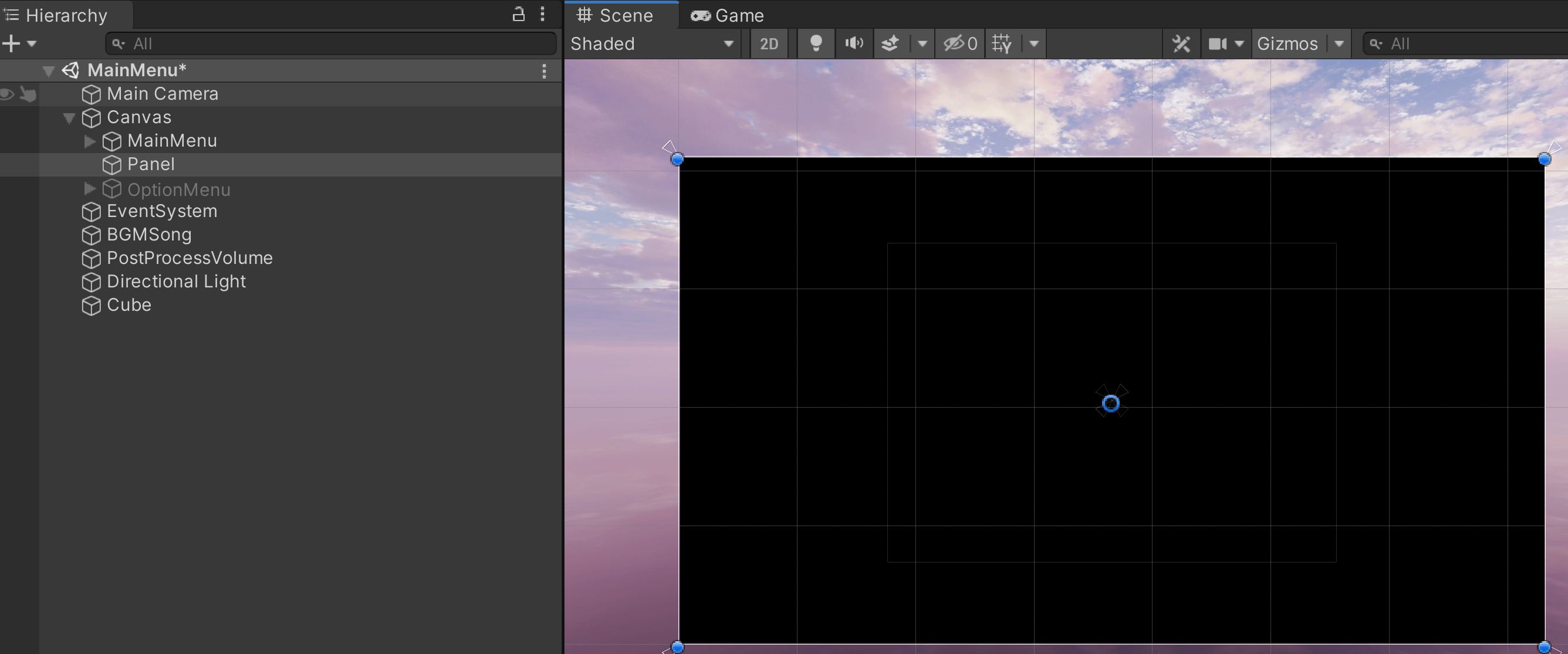Focus the Hierarchy search field

click(x=331, y=44)
